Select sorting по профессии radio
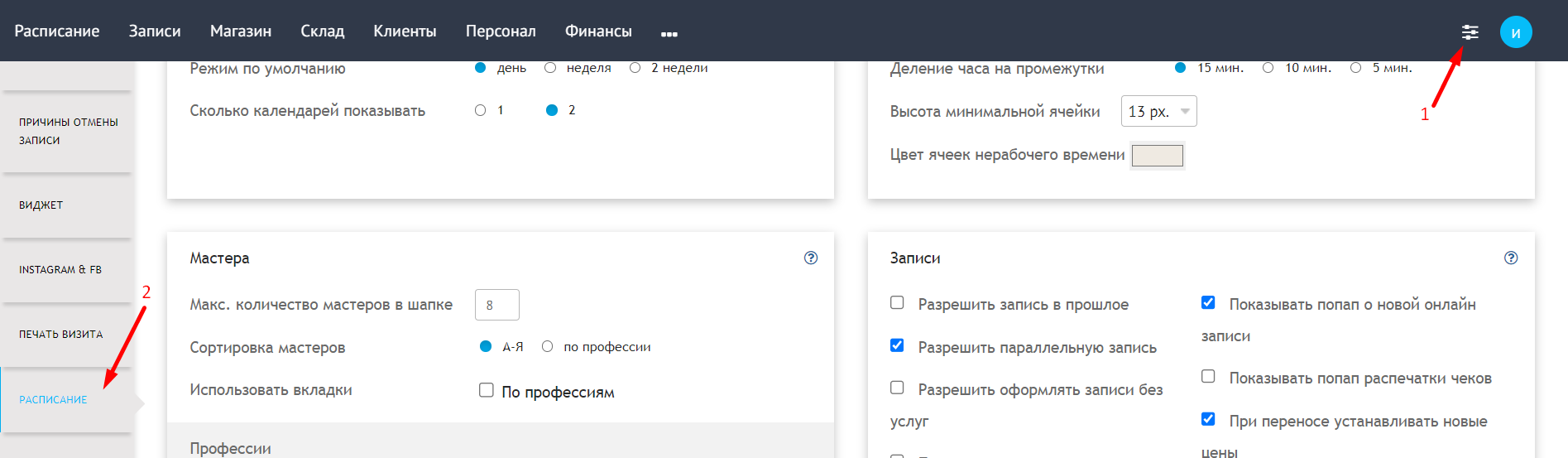Viewport: 1568px width, 458px height. (547, 346)
